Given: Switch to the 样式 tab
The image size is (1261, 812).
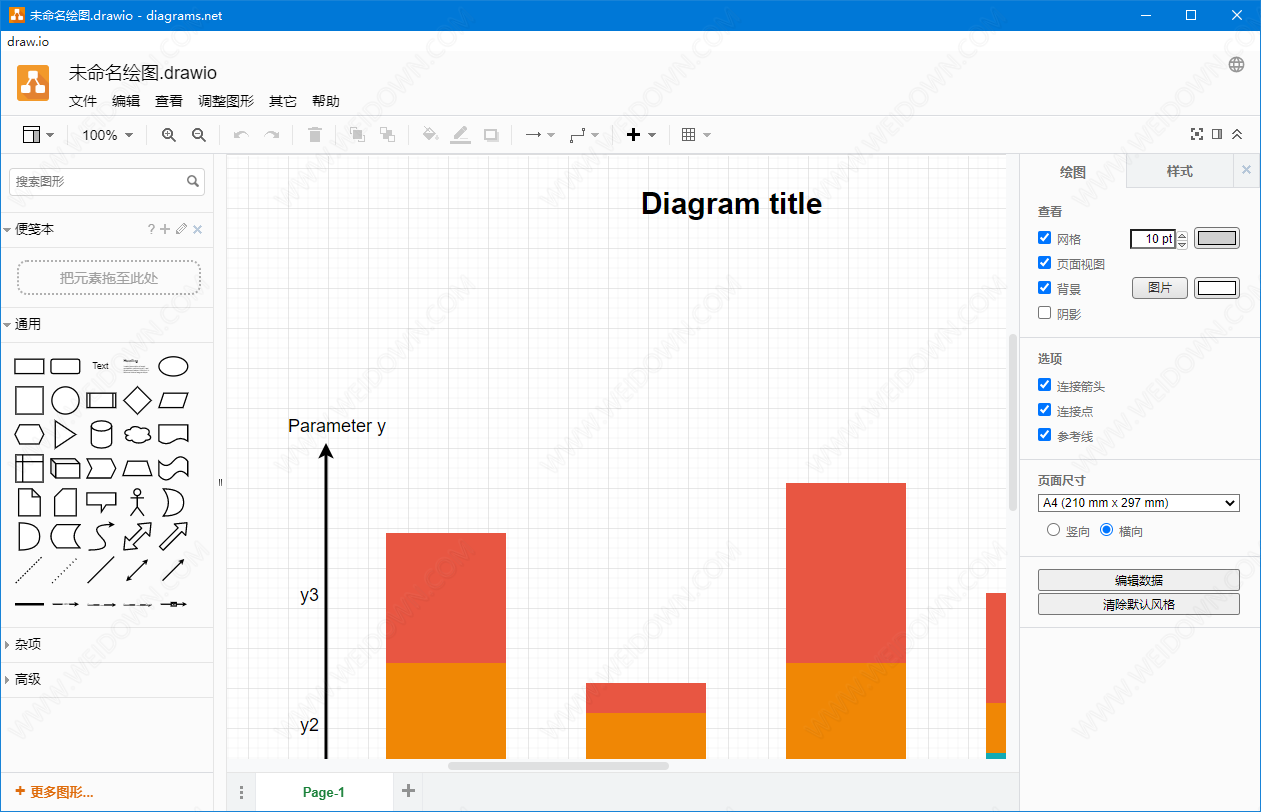Looking at the screenshot, I should [x=1179, y=171].
